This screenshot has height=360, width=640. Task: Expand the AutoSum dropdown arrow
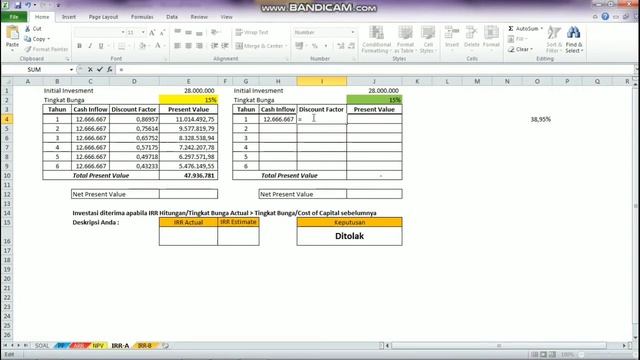click(x=542, y=29)
